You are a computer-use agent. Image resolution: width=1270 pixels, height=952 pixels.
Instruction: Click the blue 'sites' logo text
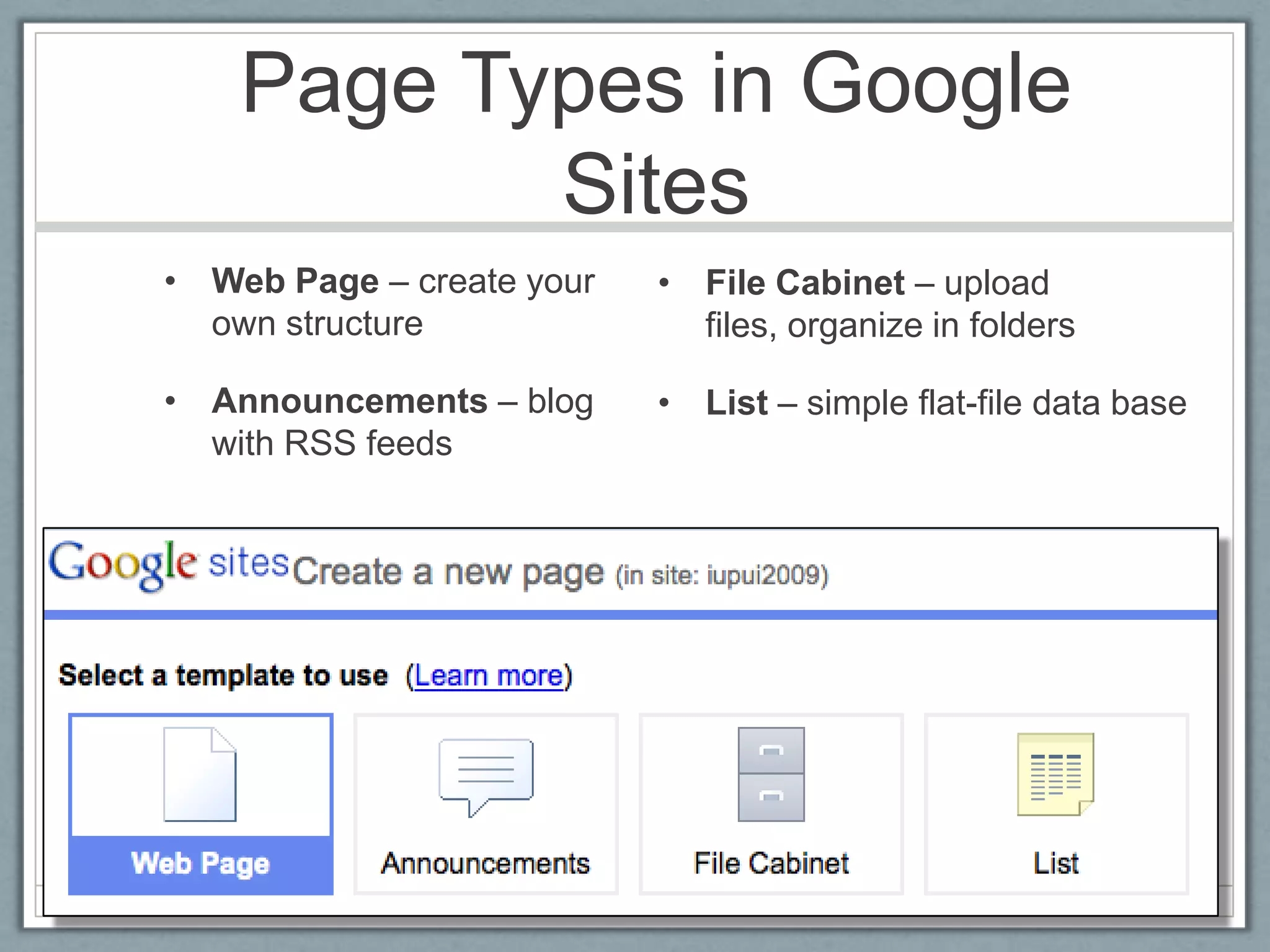(x=248, y=563)
